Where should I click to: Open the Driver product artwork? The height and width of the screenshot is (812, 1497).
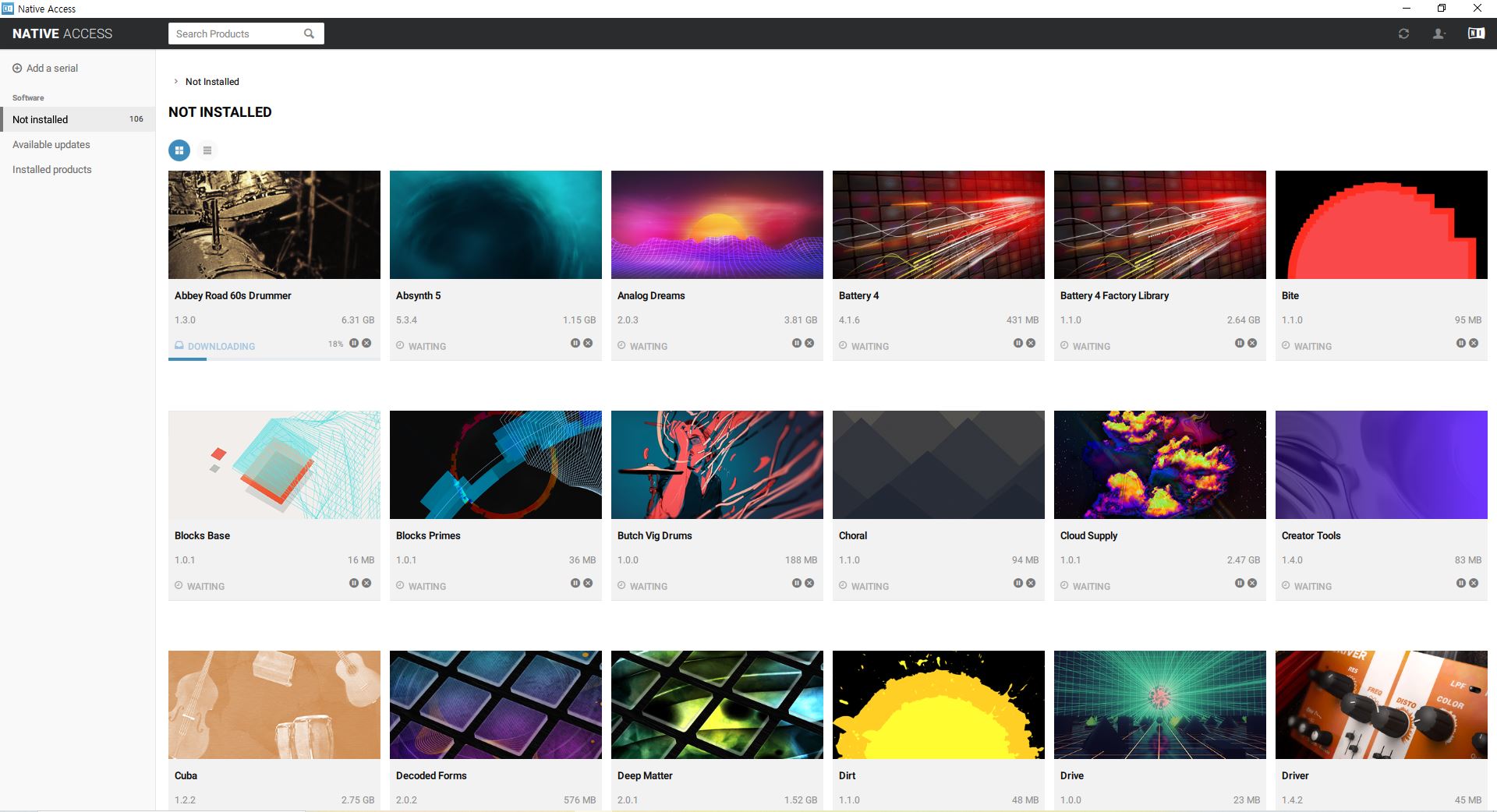(x=1382, y=704)
